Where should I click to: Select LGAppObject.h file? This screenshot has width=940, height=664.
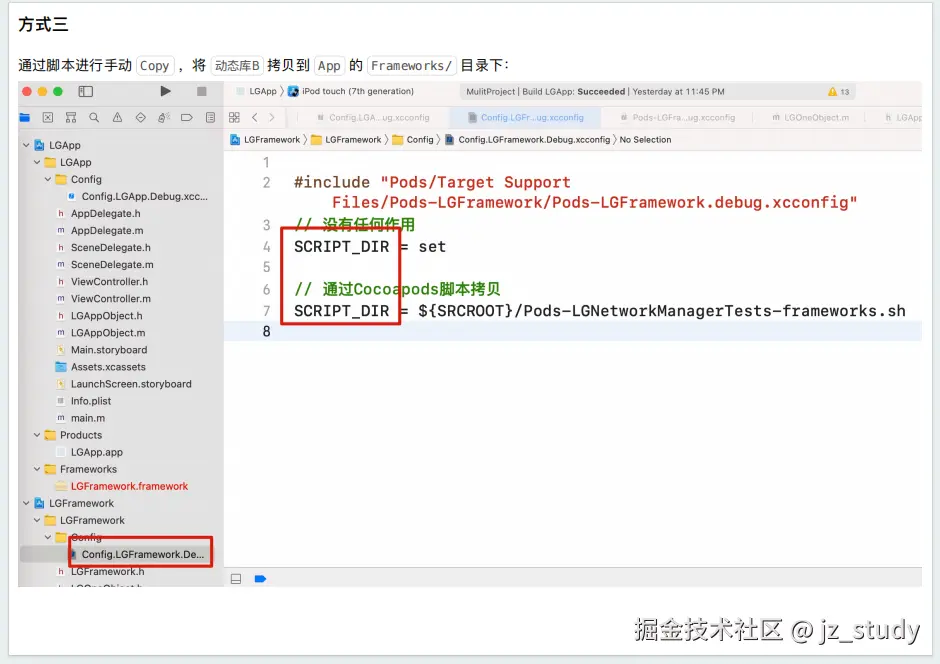(x=100, y=316)
